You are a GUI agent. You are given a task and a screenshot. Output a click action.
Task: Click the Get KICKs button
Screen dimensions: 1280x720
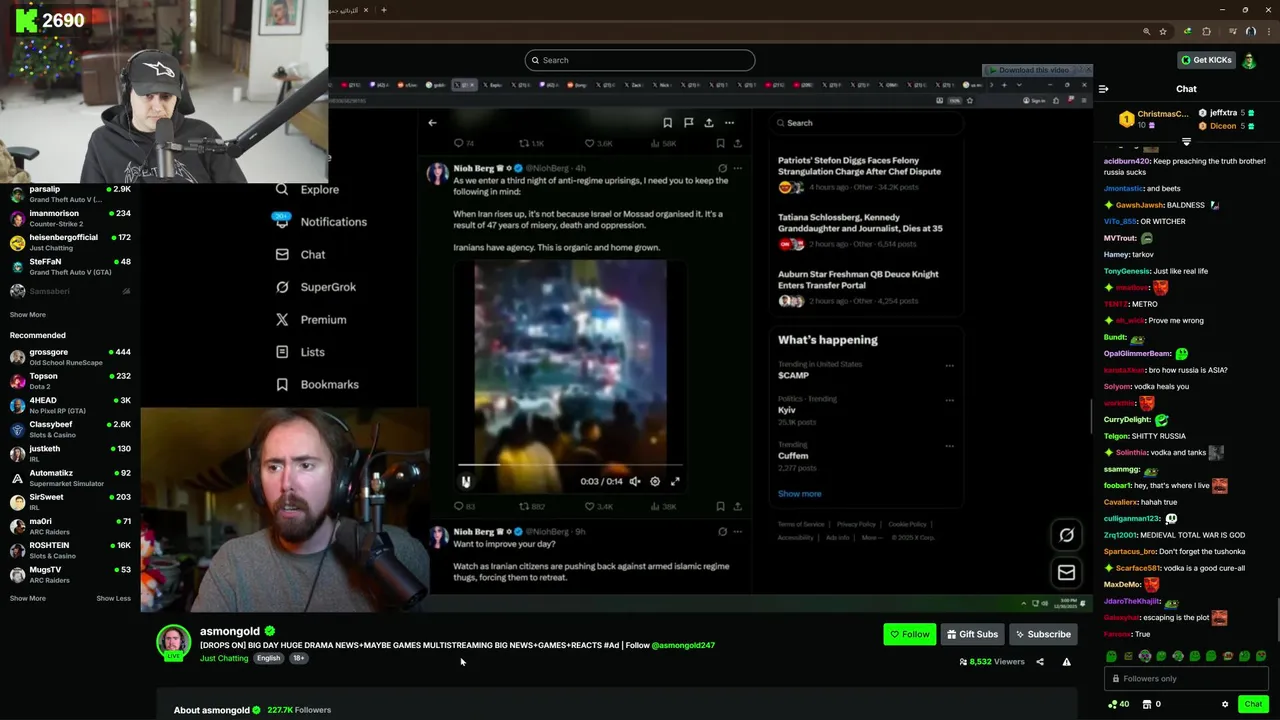pyautogui.click(x=1206, y=60)
